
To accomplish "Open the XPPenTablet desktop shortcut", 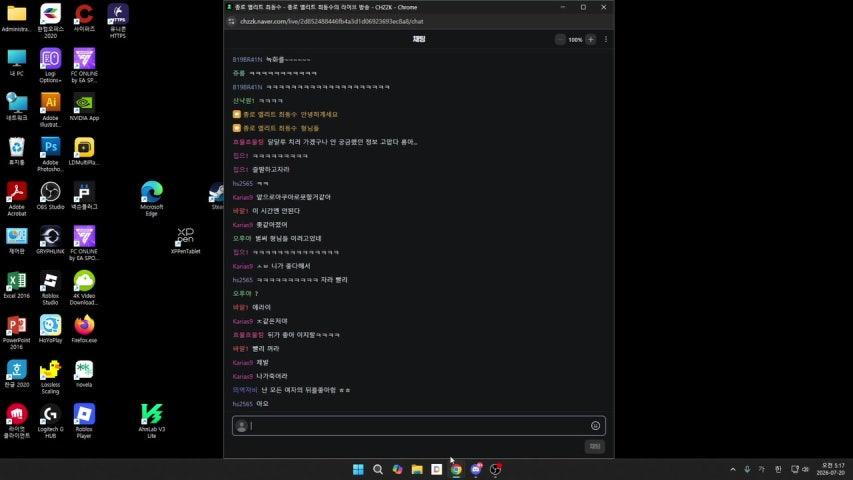I will 186,241.
